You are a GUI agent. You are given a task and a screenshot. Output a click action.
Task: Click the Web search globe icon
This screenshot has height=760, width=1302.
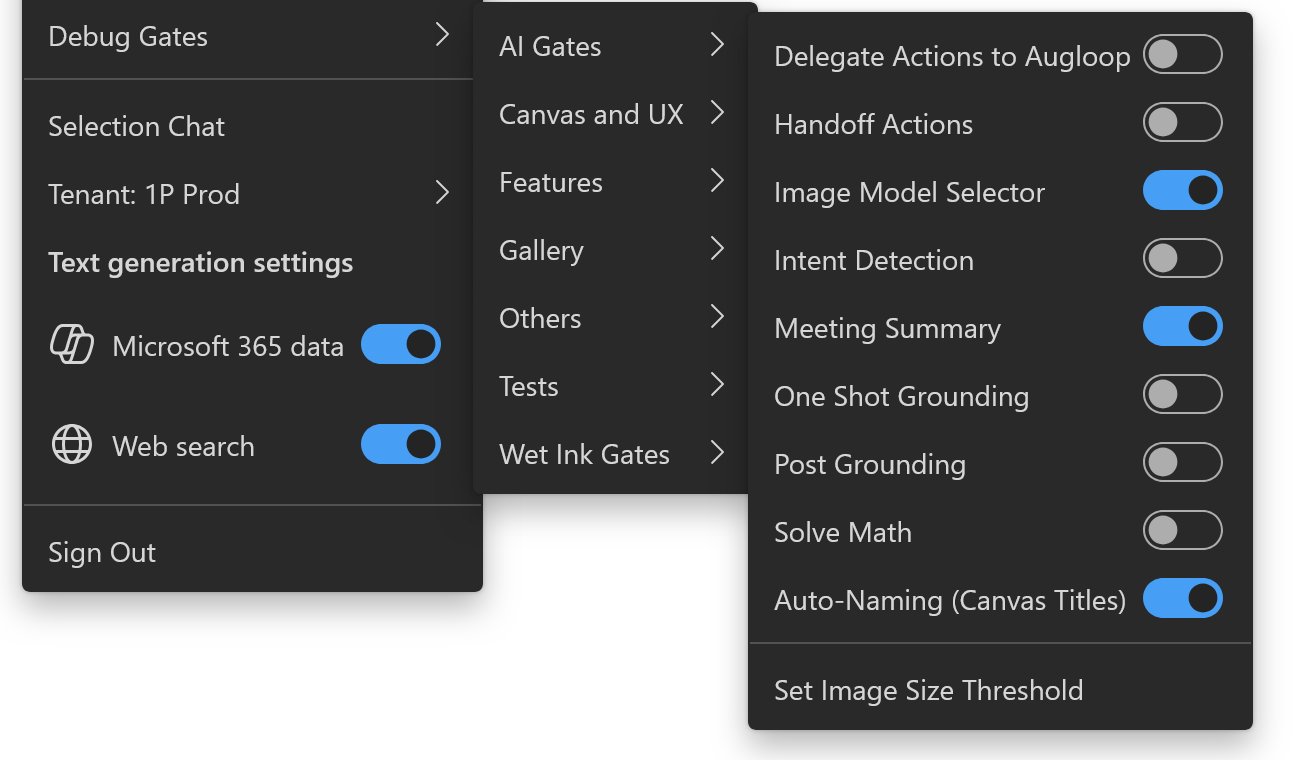68,444
